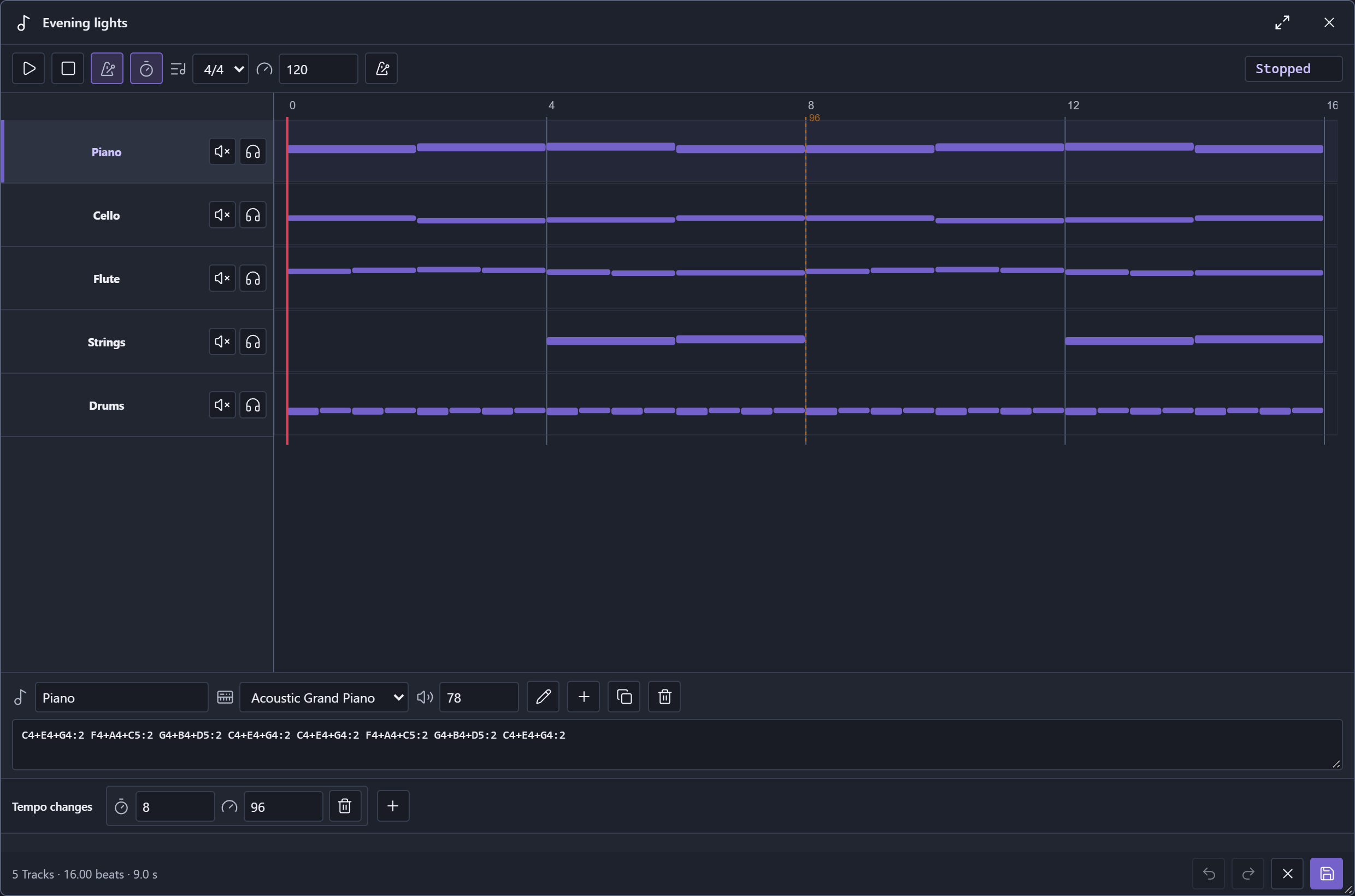Screen dimensions: 1355x896
Task: Click the tempo gauge icon beside 120
Action: pyautogui.click(x=264, y=69)
